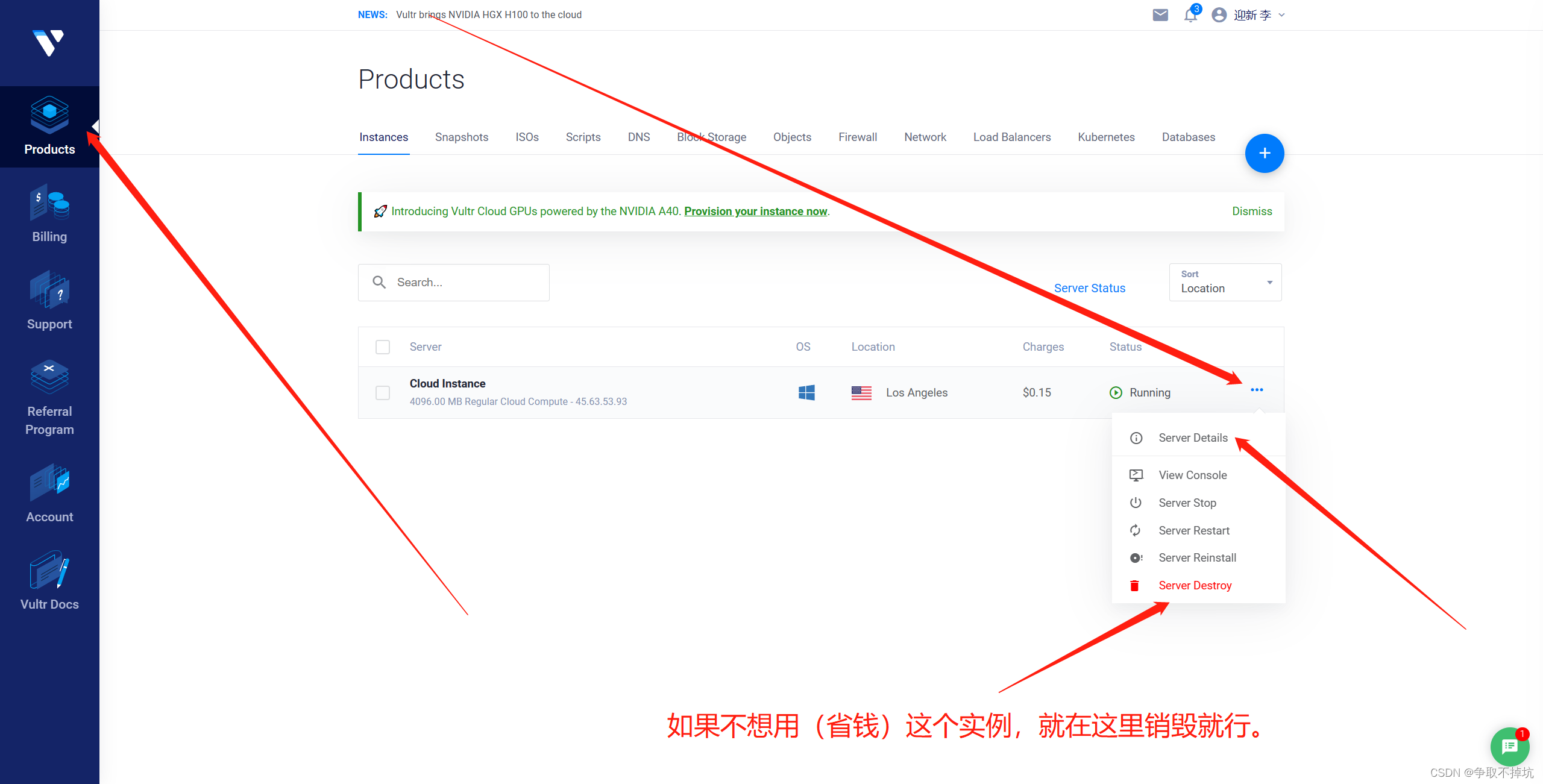
Task: Click the $0.15 charges value
Action: (1037, 393)
